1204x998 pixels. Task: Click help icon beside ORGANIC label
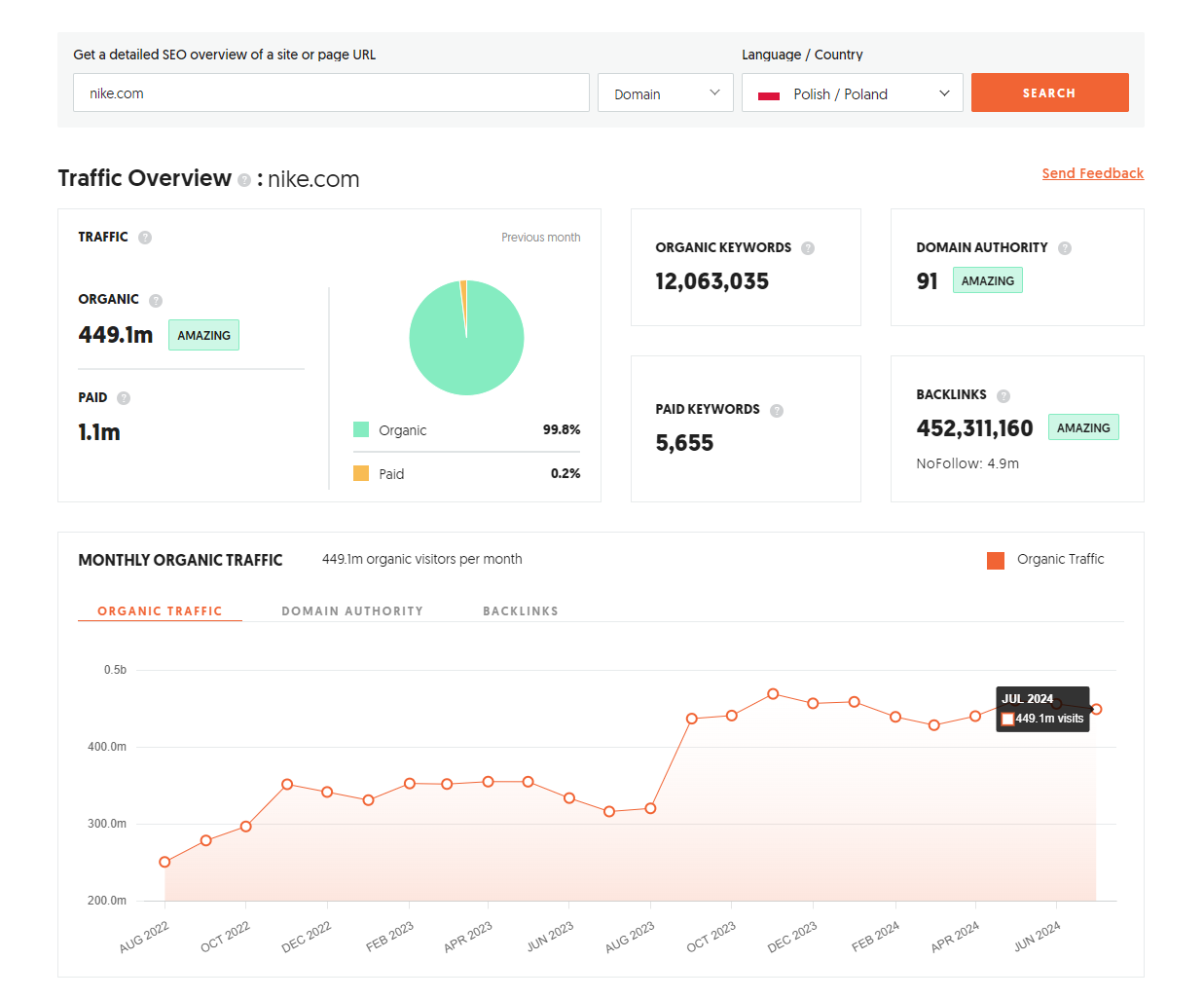click(156, 301)
